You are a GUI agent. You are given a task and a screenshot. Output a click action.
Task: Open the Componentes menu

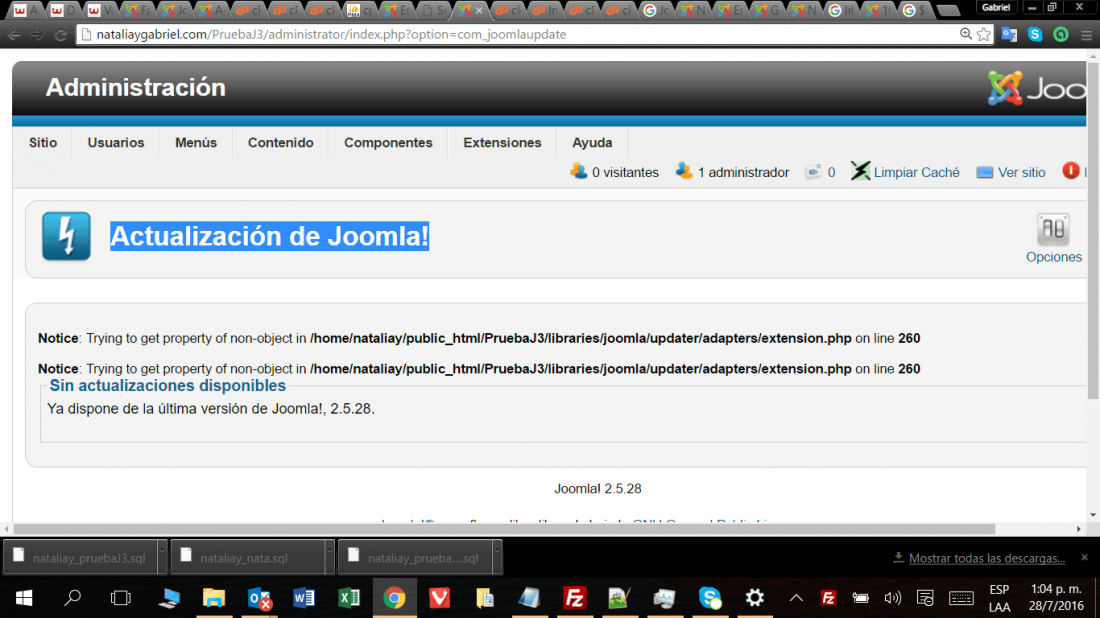(x=388, y=142)
